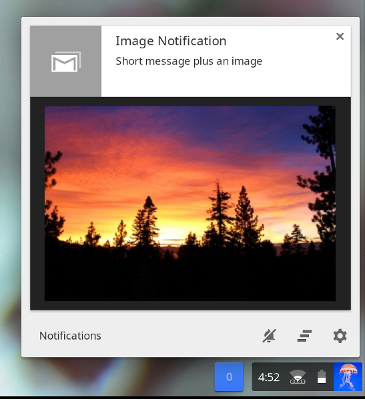The width and height of the screenshot is (365, 400).
Task: Open the Wi-Fi status icon in tray
Action: (297, 377)
